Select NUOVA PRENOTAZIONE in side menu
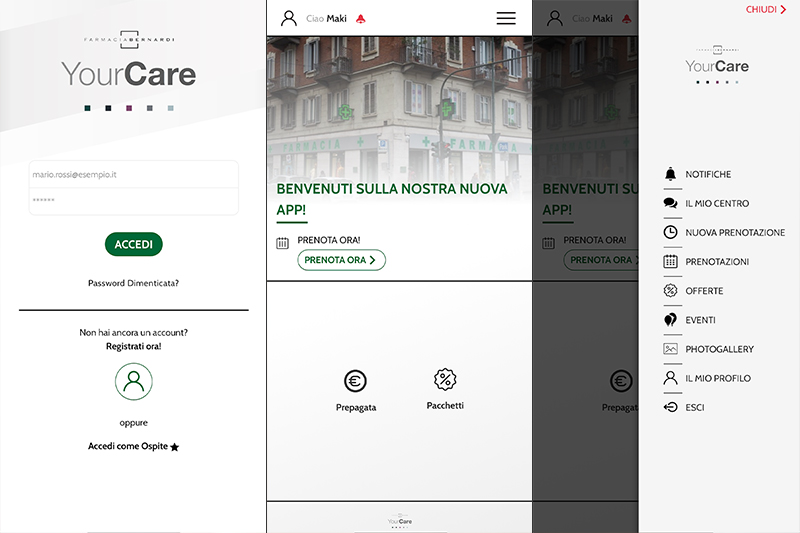The image size is (800, 533). click(735, 233)
